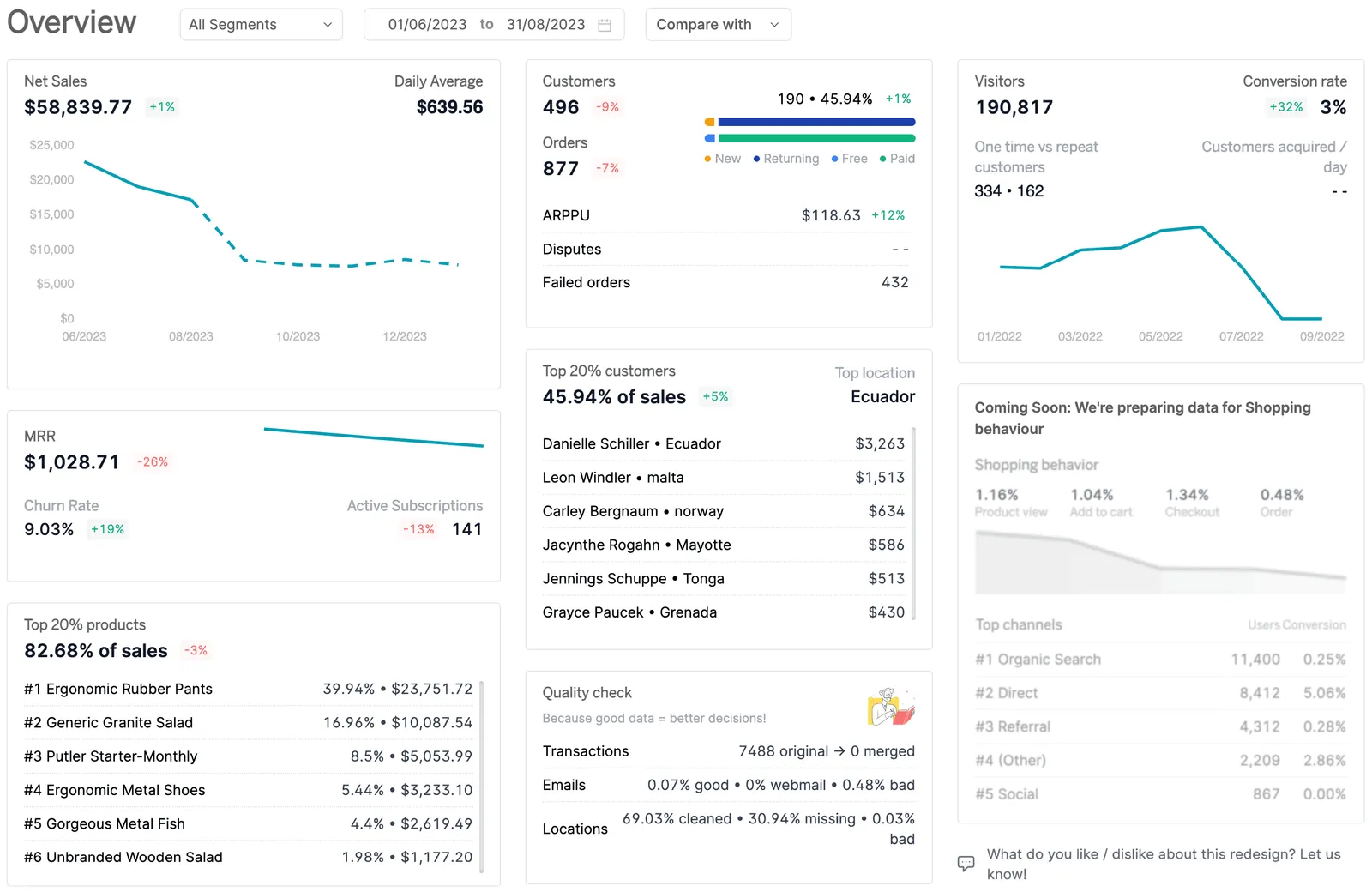Open customer Danielle Schiller from Ecuador
This screenshot has width=1372, height=892.
click(x=723, y=443)
